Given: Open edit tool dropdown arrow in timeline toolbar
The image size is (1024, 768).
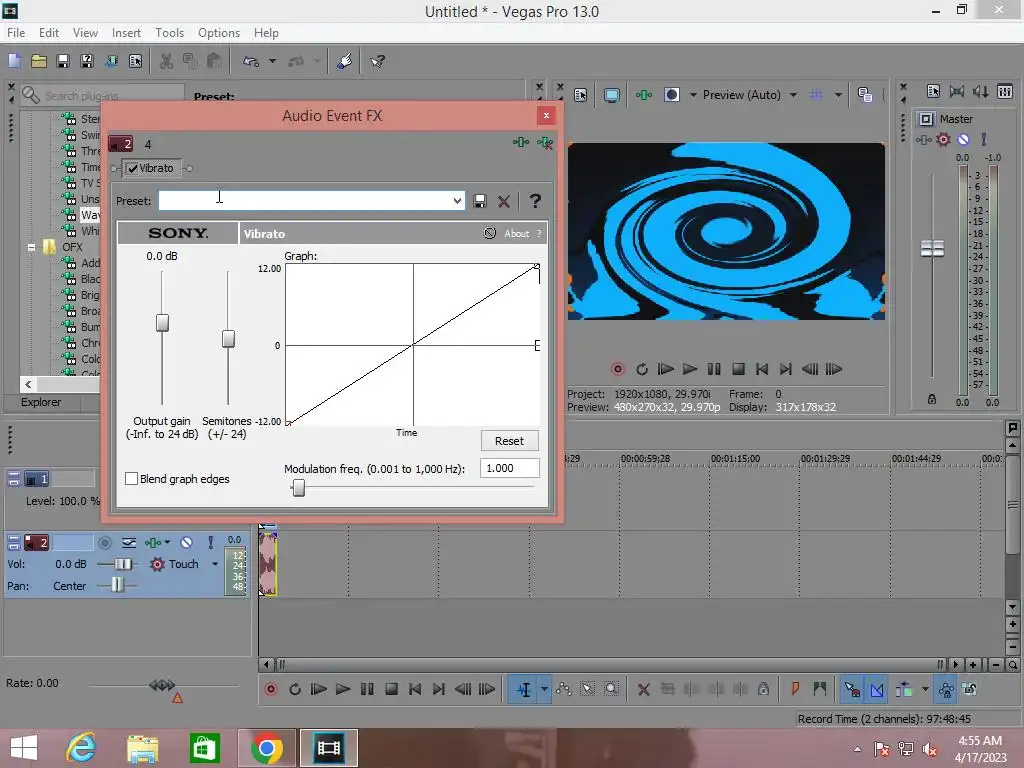Looking at the screenshot, I should [x=544, y=690].
